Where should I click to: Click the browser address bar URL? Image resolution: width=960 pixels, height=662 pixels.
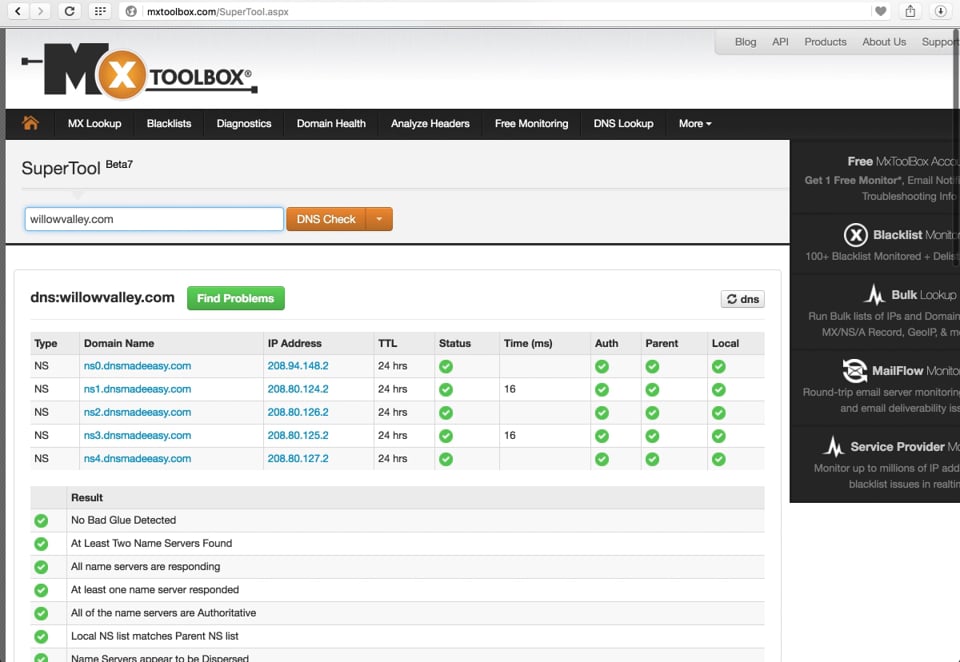tap(217, 11)
